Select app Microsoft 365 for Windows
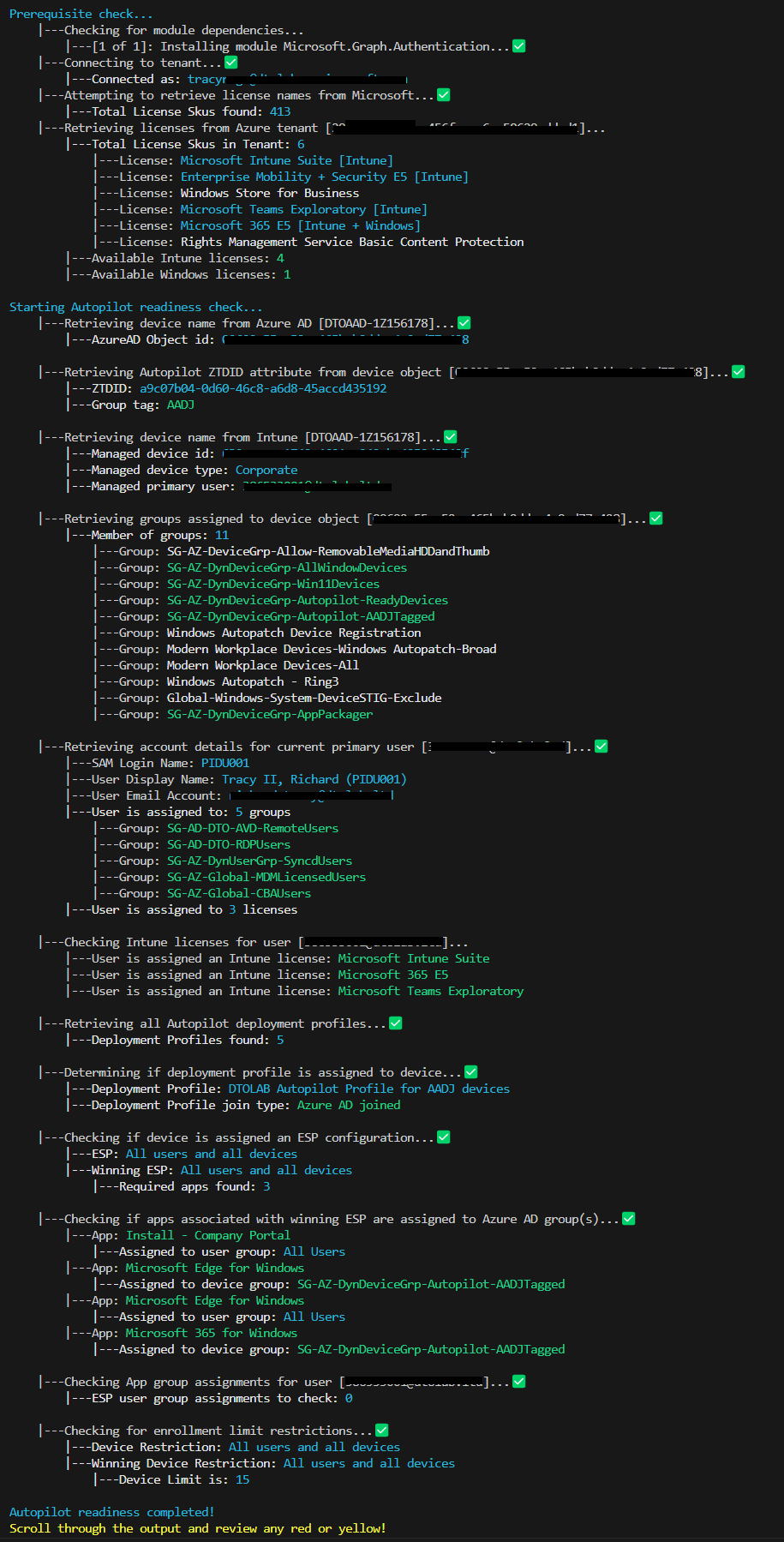784x1542 pixels. [x=212, y=1333]
